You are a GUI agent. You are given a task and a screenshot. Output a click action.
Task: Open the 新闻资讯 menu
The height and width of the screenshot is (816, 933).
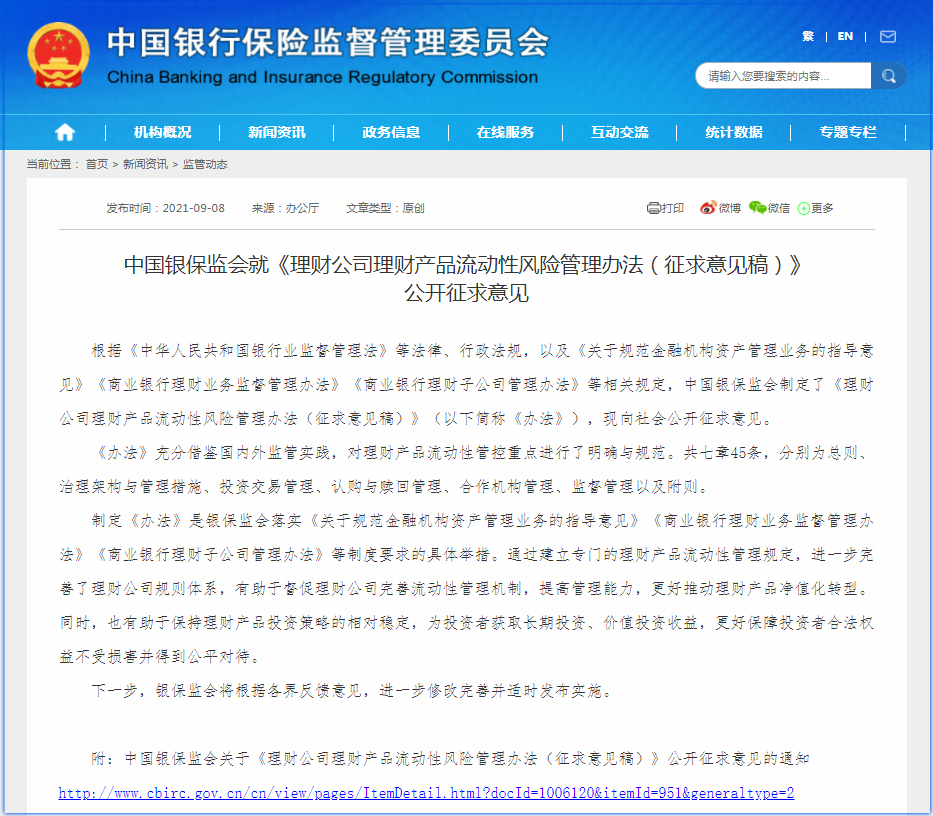(x=277, y=132)
